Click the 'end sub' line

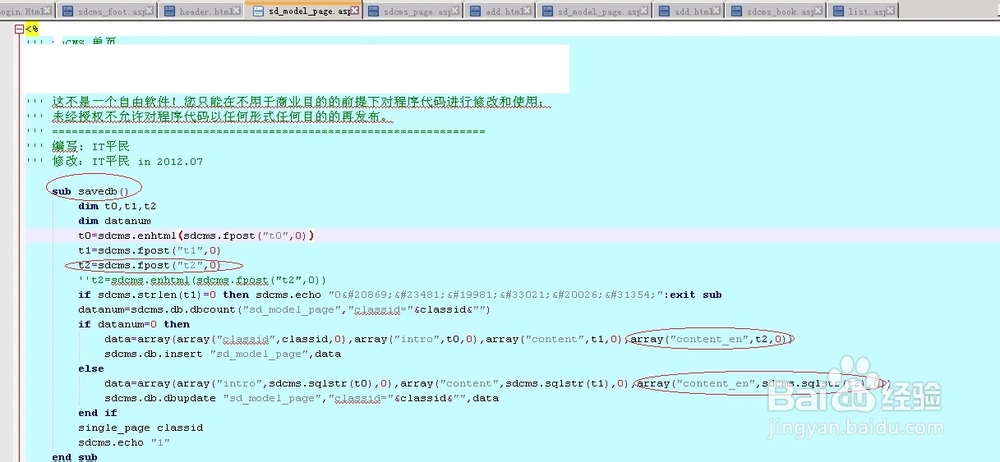click(75, 456)
